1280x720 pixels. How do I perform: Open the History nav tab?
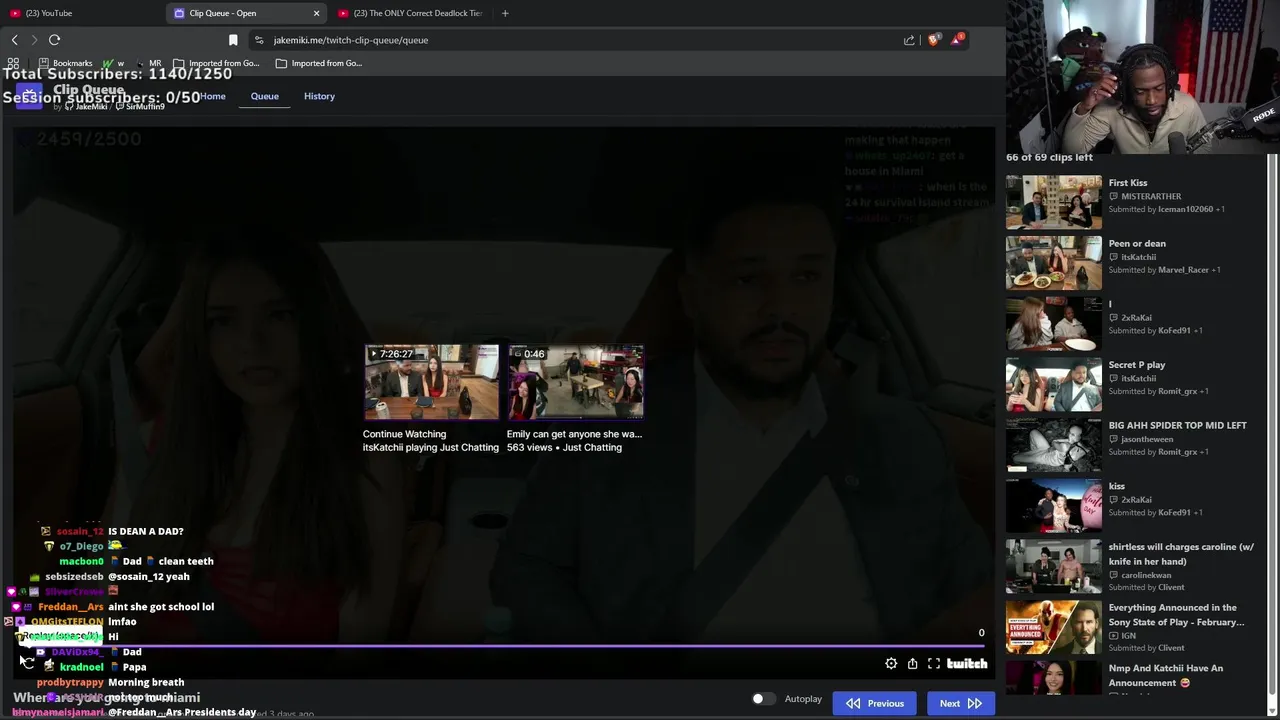(x=319, y=96)
